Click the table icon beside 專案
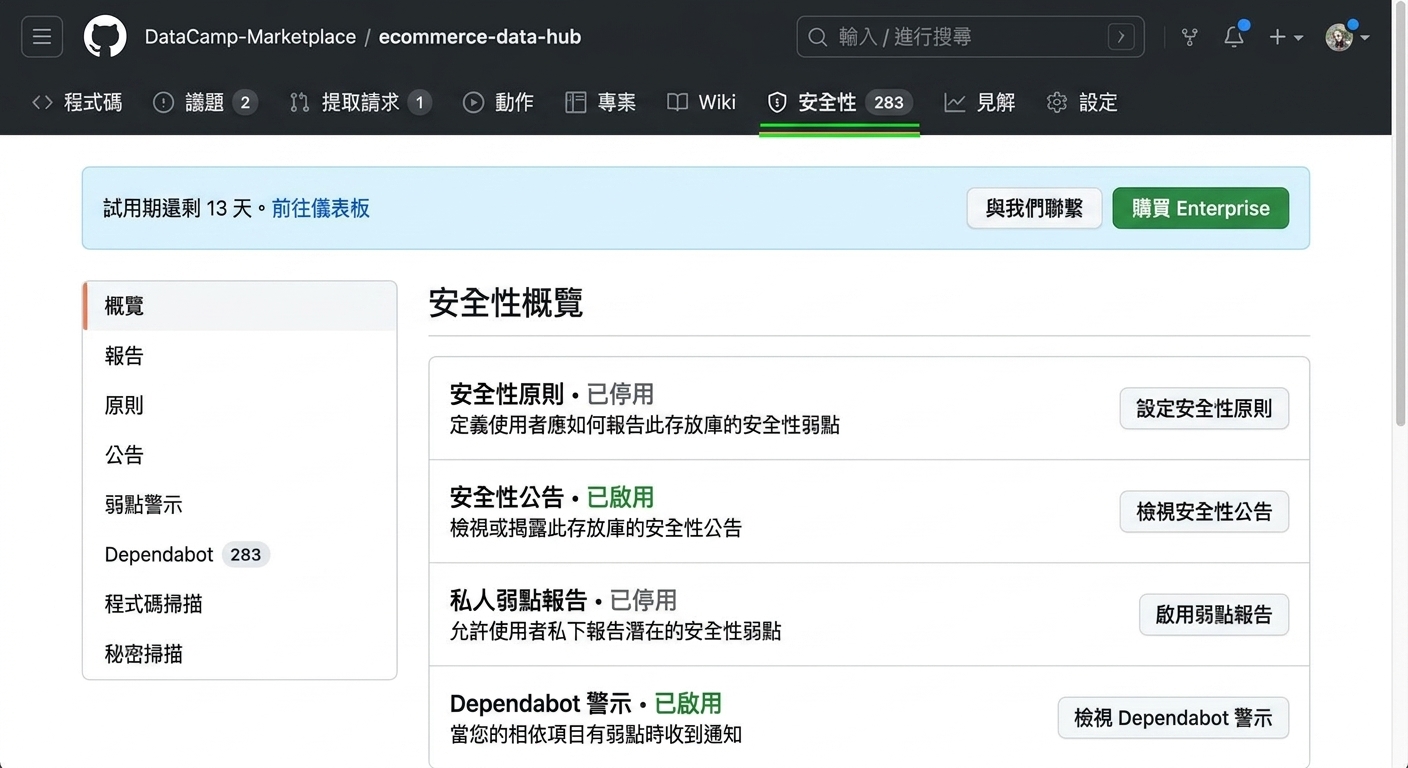 (575, 102)
